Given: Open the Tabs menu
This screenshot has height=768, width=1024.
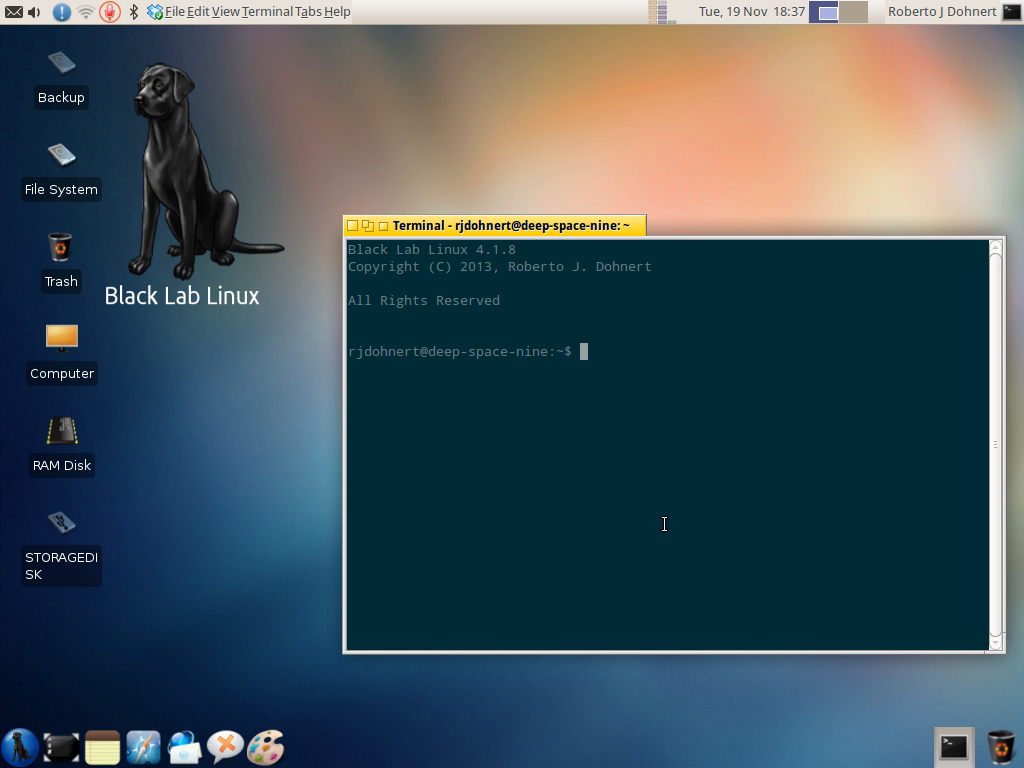Looking at the screenshot, I should click(308, 12).
